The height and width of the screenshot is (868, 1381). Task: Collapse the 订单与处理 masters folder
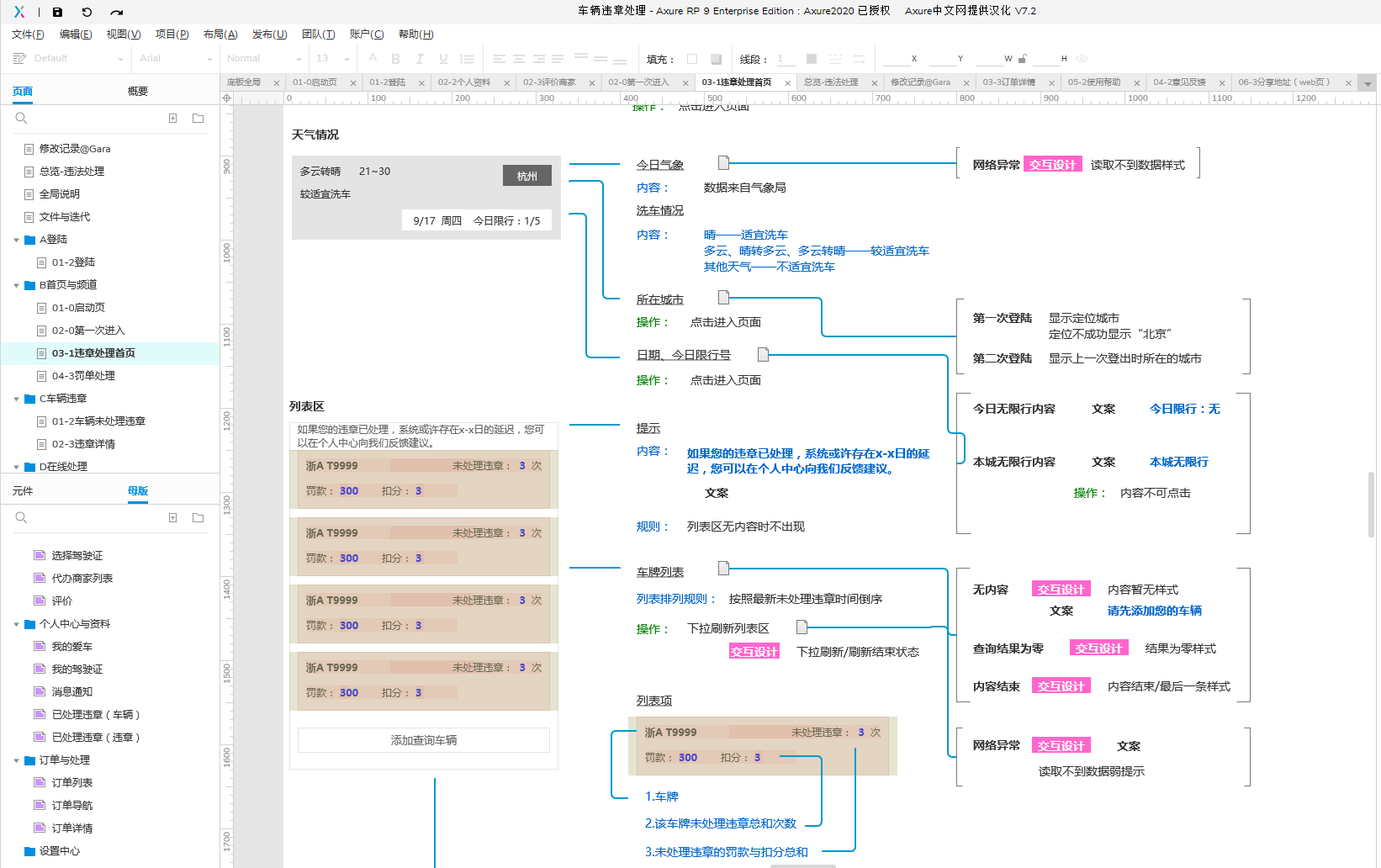16,761
